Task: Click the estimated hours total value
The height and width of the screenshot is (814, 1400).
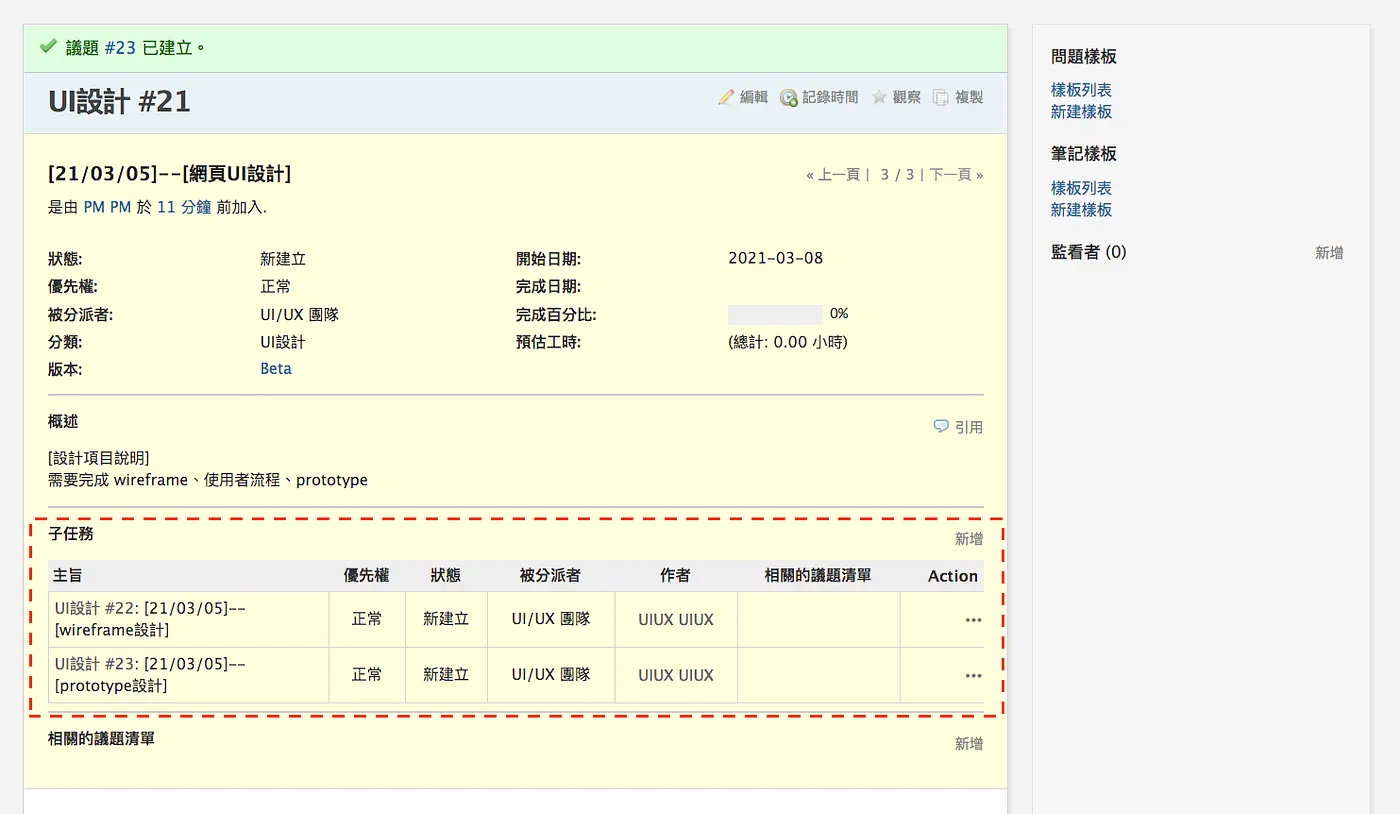Action: [788, 342]
